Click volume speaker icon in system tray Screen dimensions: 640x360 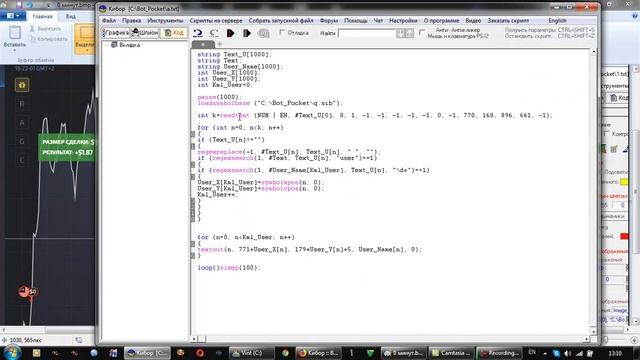[x=568, y=353]
